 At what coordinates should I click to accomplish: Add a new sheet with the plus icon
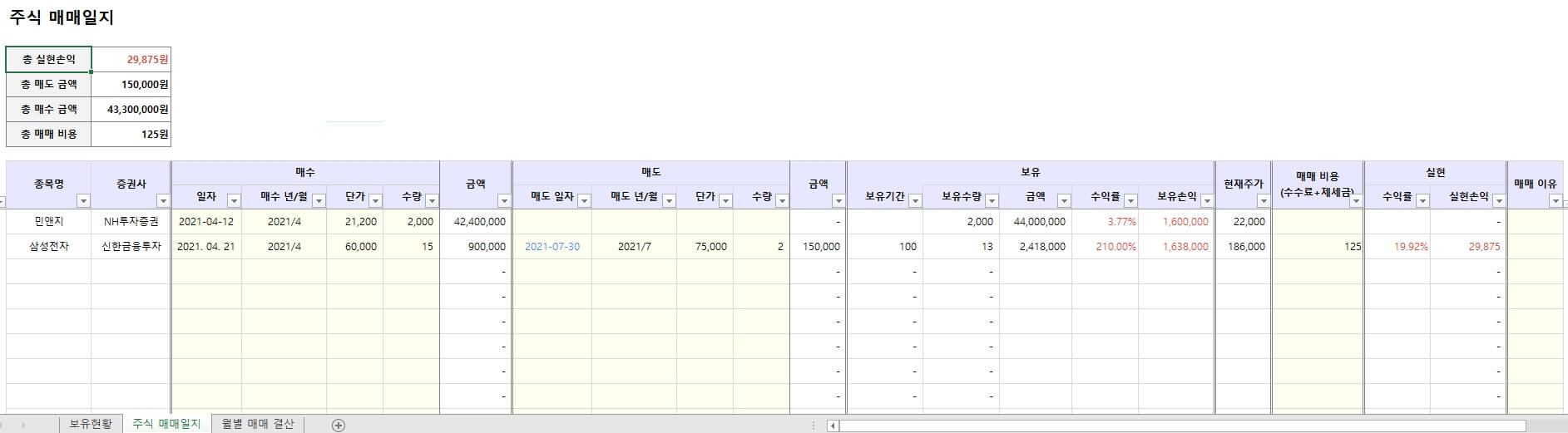point(339,425)
